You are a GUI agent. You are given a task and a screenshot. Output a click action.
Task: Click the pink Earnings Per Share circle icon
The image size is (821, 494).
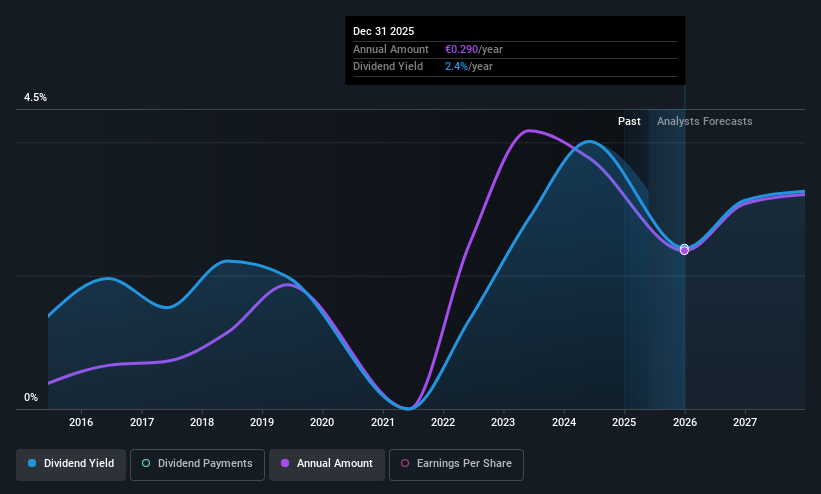pos(405,463)
